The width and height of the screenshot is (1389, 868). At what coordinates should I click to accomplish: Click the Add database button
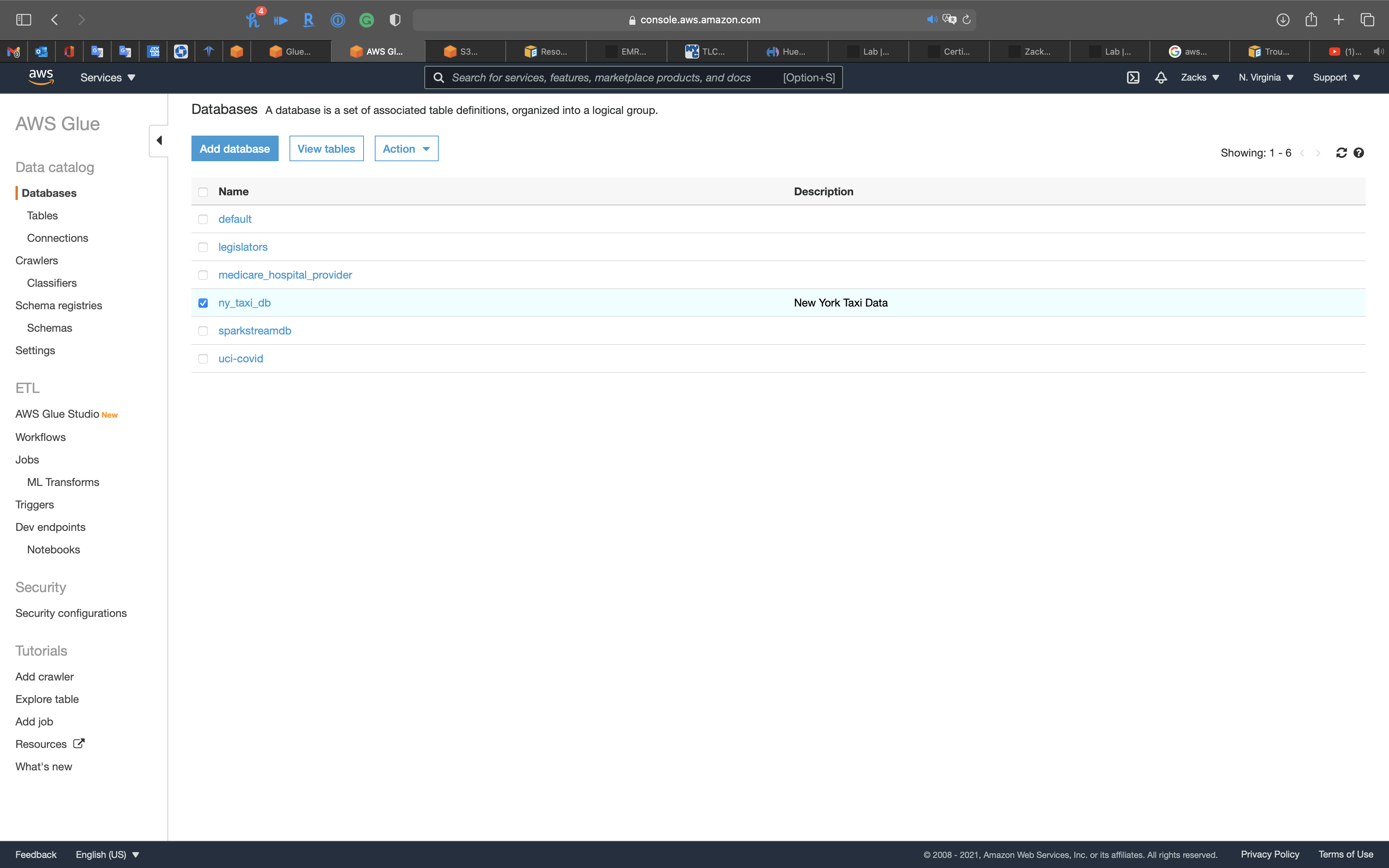click(235, 149)
